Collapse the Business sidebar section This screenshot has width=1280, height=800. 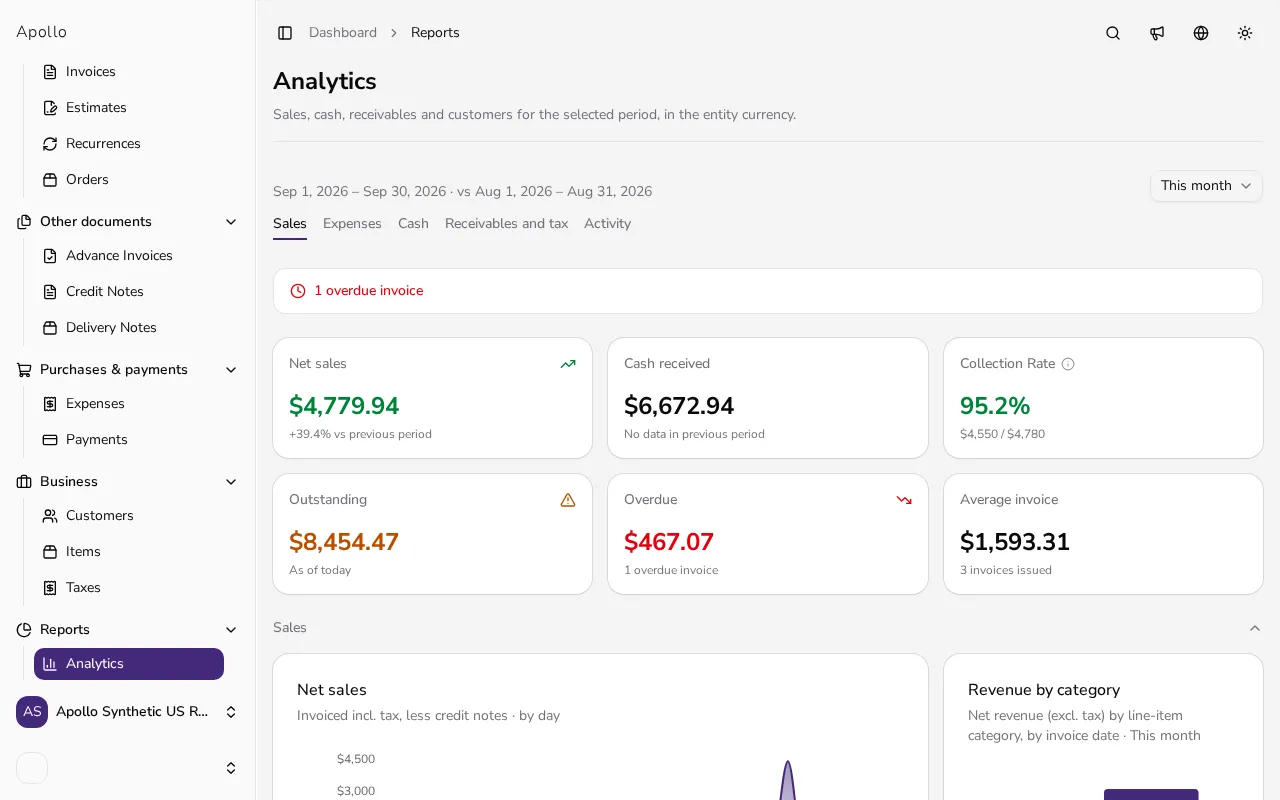[231, 482]
